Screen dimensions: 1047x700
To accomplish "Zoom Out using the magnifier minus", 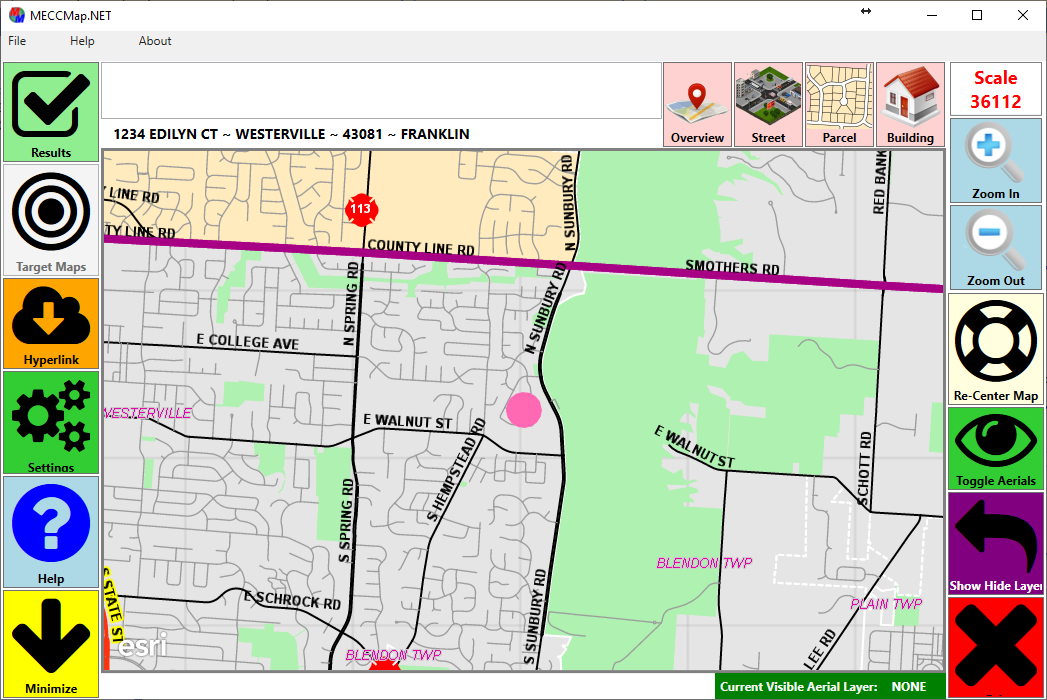I will click(x=995, y=246).
